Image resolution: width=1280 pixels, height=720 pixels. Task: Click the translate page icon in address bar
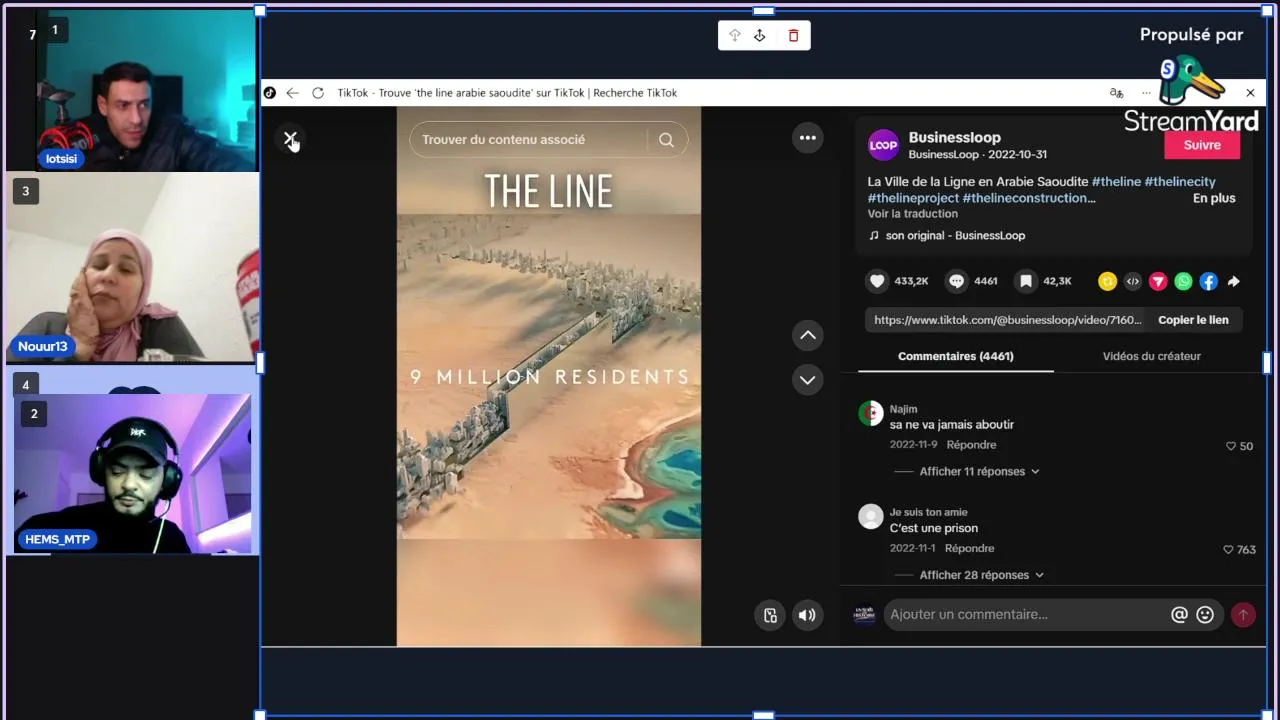click(x=1116, y=93)
